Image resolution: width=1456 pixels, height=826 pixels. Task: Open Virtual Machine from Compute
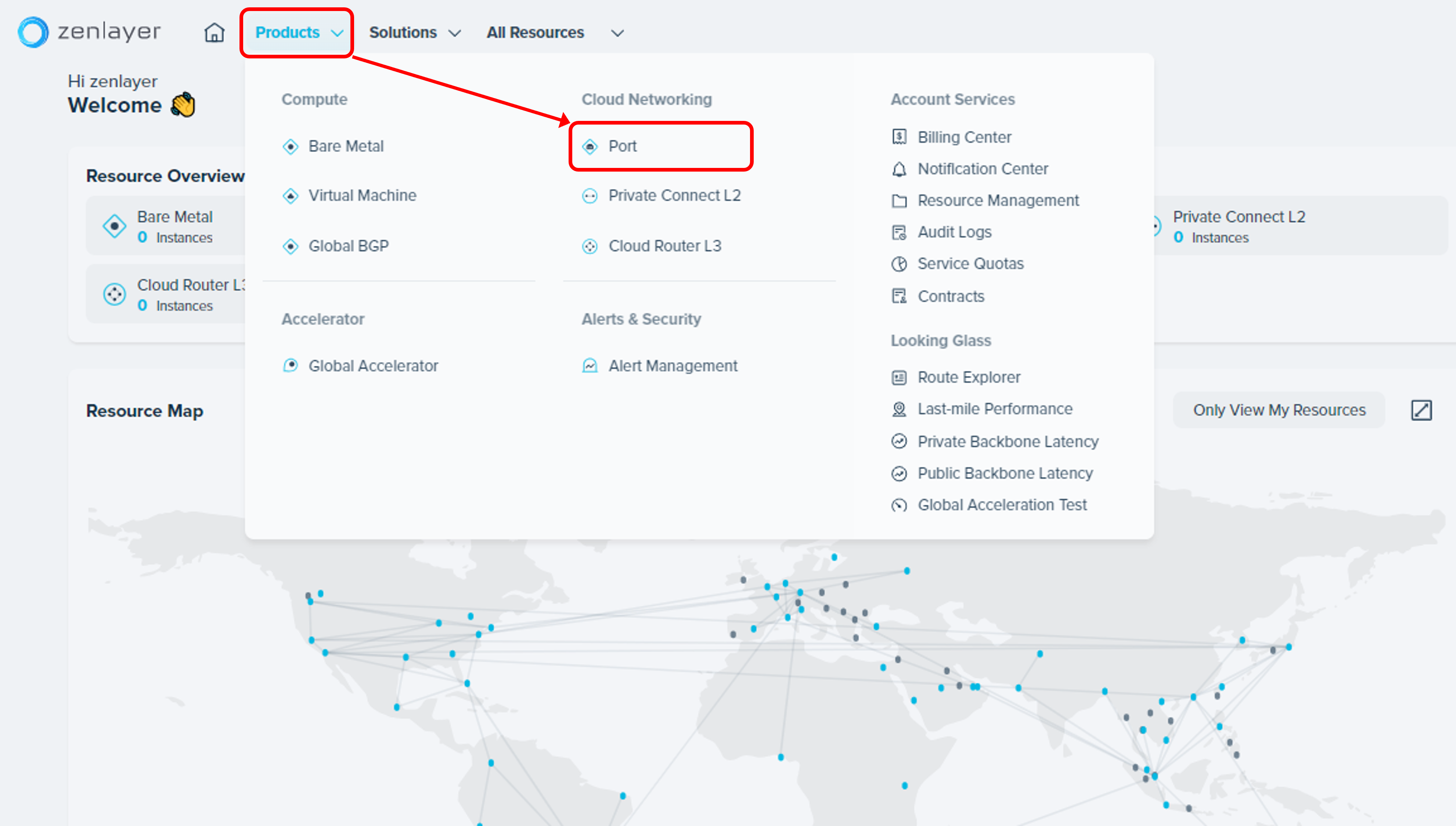[362, 196]
